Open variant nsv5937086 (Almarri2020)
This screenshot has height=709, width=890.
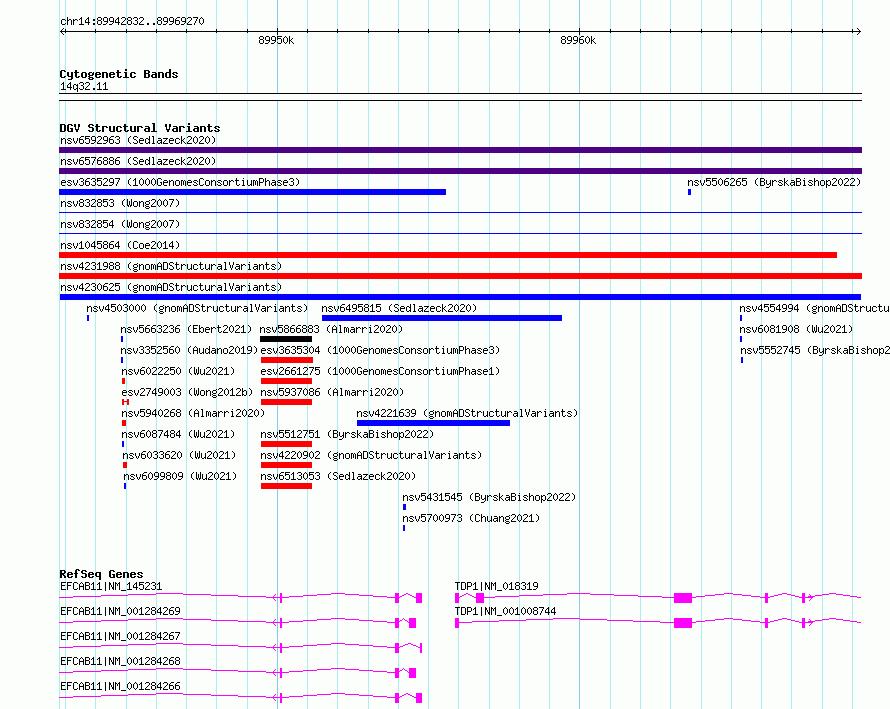[x=332, y=392]
